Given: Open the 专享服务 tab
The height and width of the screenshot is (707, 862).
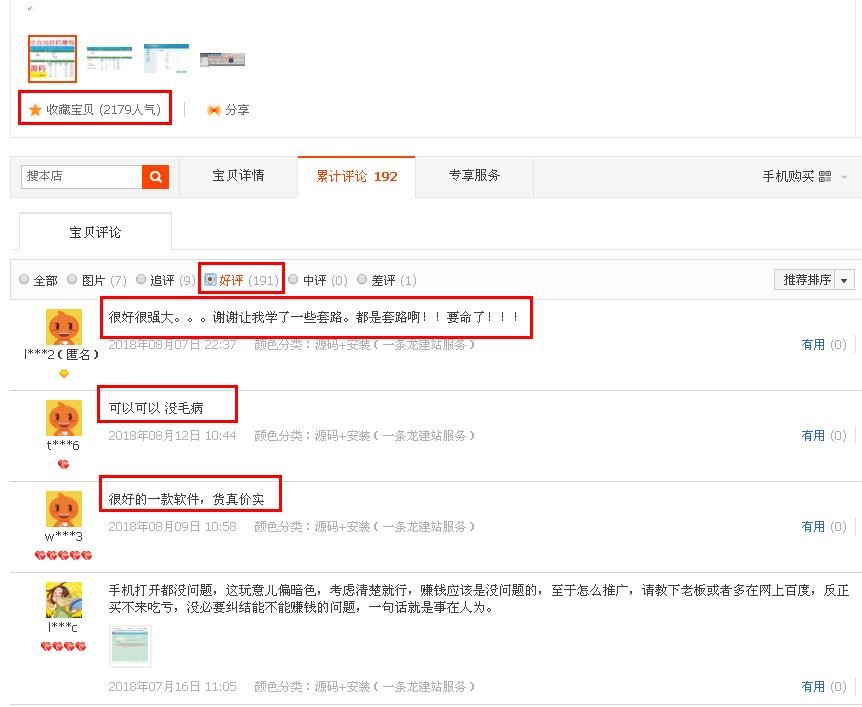Looking at the screenshot, I should (x=474, y=176).
